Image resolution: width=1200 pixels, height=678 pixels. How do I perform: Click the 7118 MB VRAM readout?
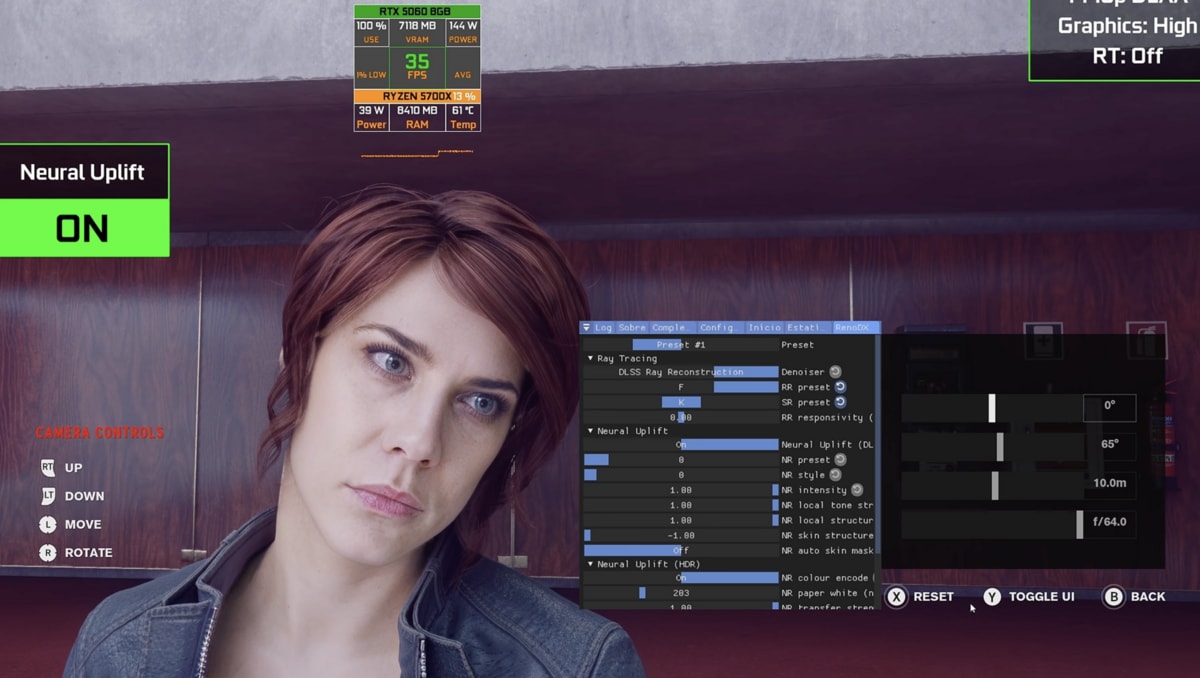click(416, 26)
